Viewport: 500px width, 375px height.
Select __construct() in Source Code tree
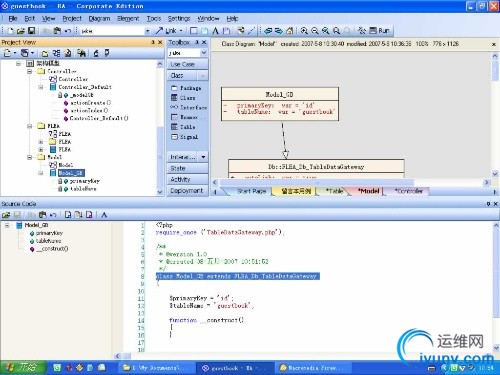click(x=52, y=249)
